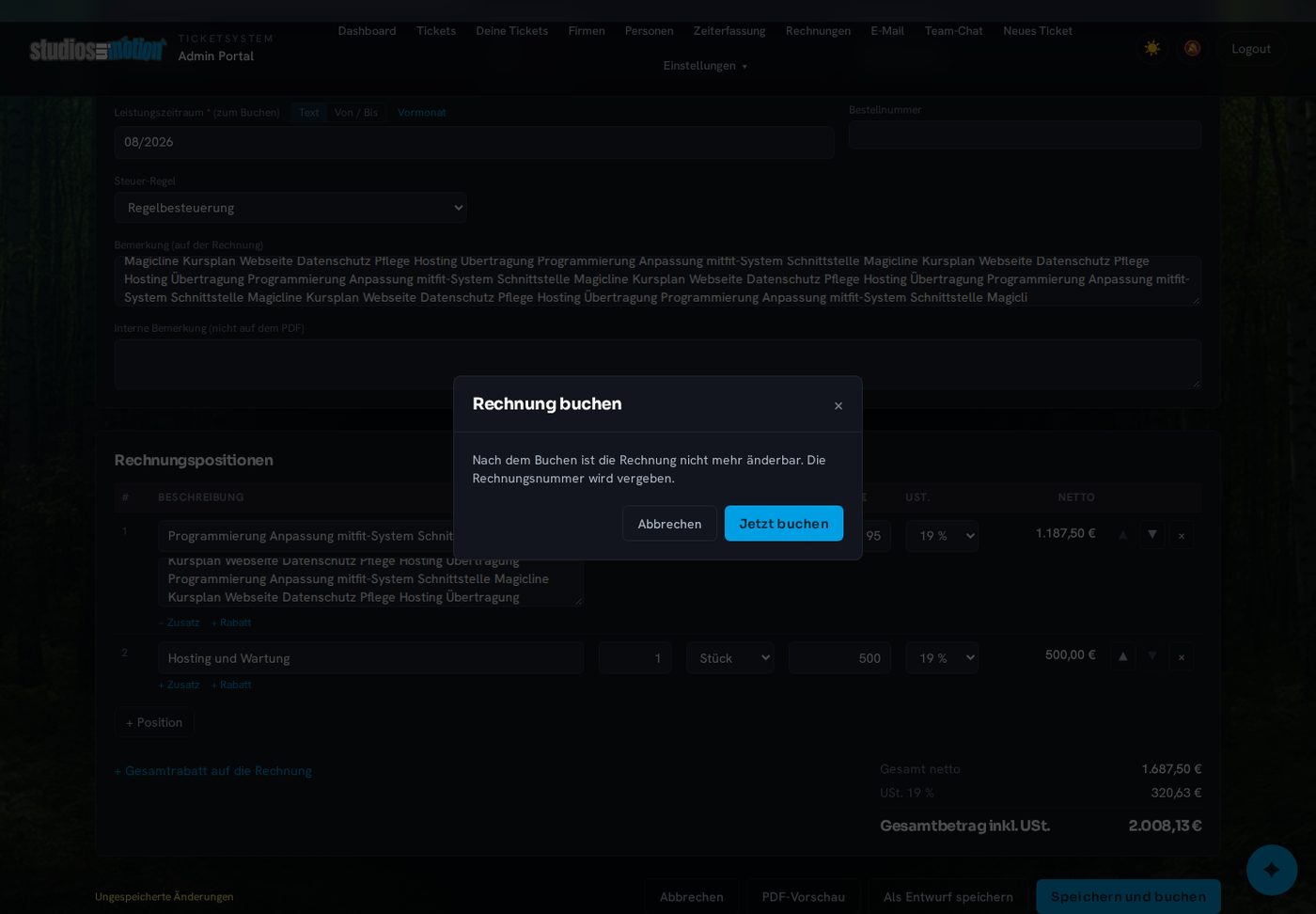Click Als Entwurf speichern
1316x914 pixels.
(948, 897)
